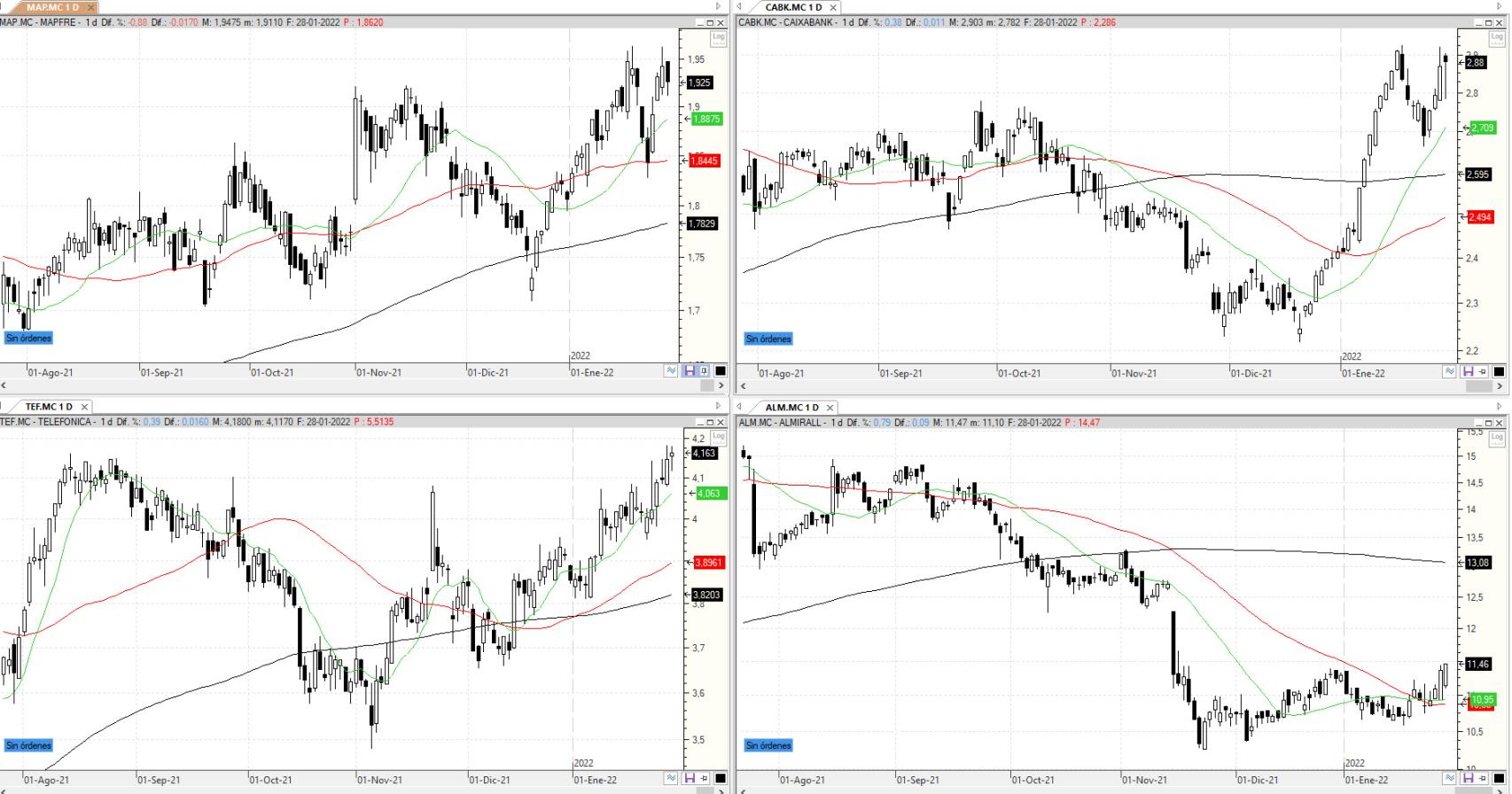
Task: Open black color swatch in MAPFRE chart
Action: pyautogui.click(x=721, y=371)
